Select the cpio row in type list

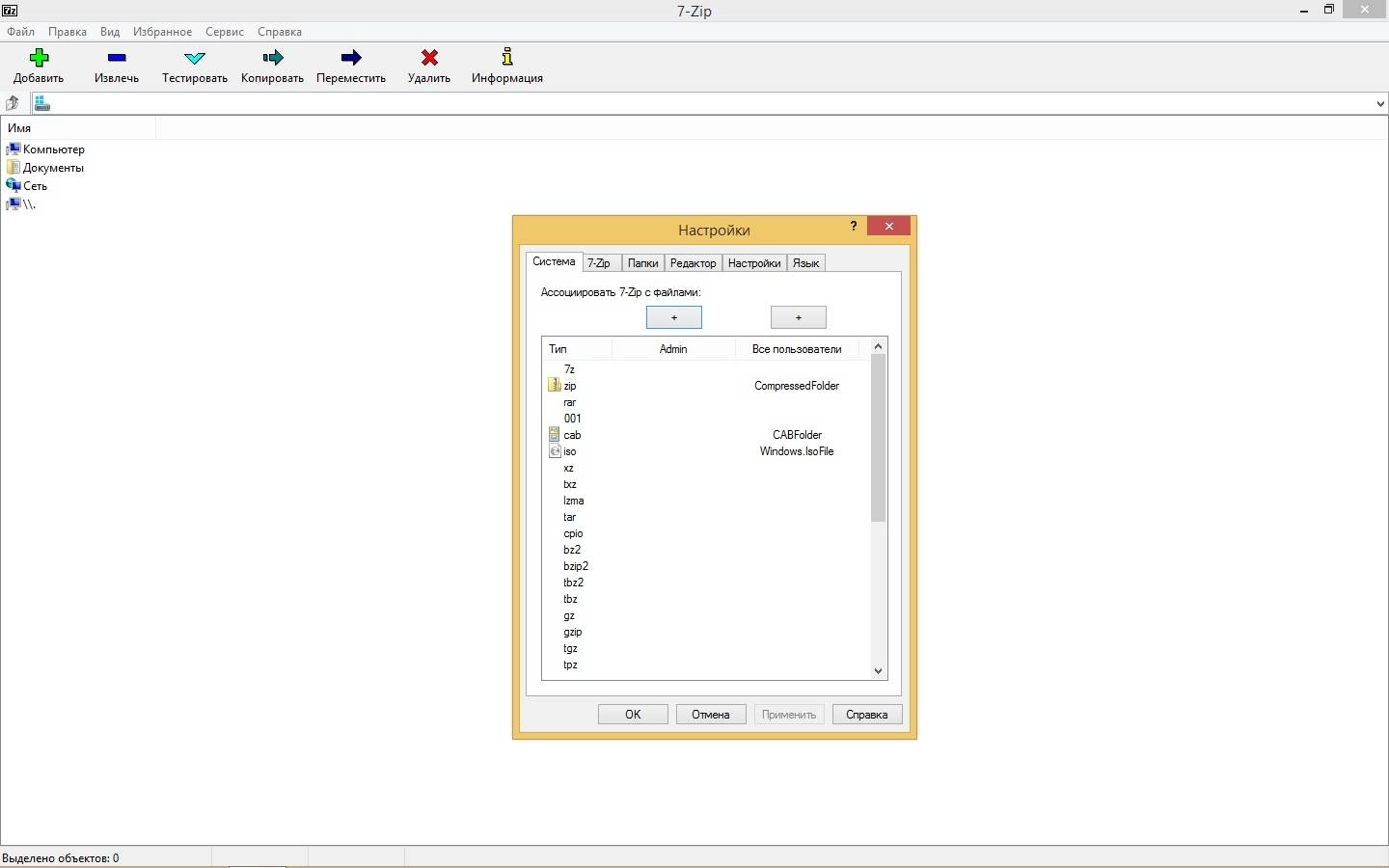[705, 533]
